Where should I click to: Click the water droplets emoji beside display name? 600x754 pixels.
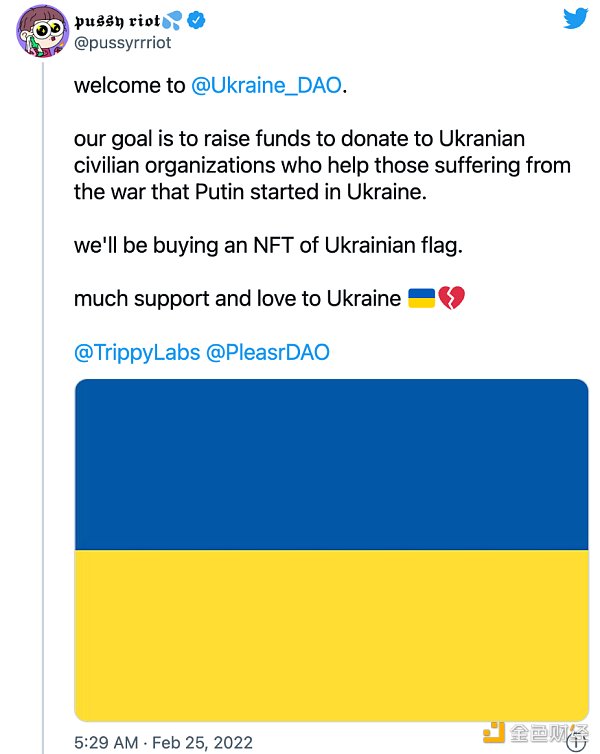[175, 21]
